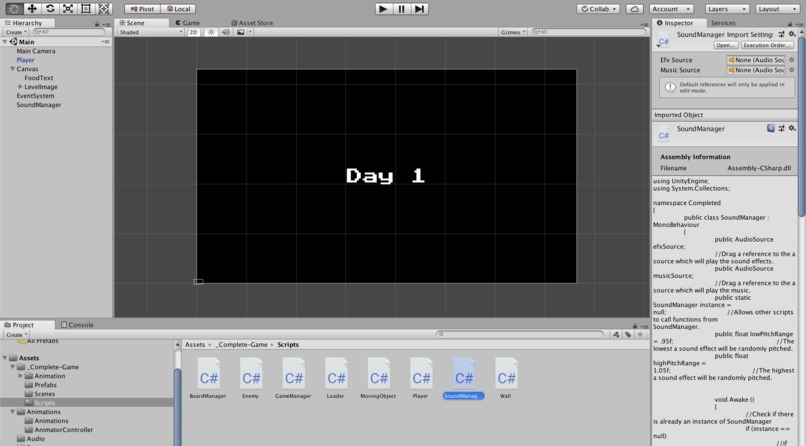The width and height of the screenshot is (806, 446).
Task: Select Player in the Hierarchy
Action: coord(25,60)
